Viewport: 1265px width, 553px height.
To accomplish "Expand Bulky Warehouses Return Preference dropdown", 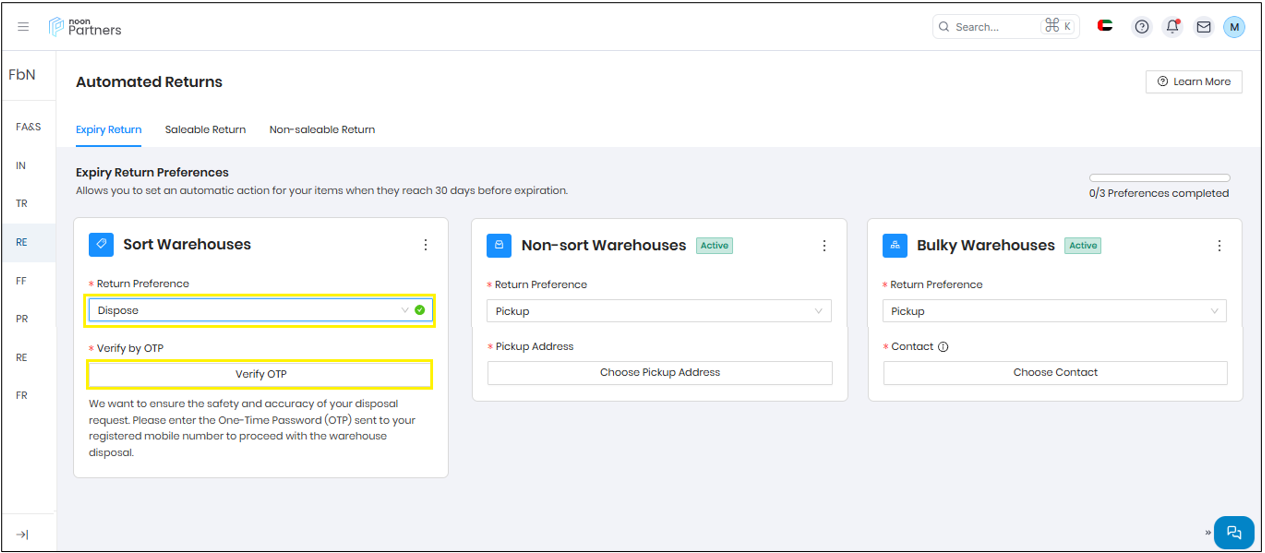I will [1054, 311].
